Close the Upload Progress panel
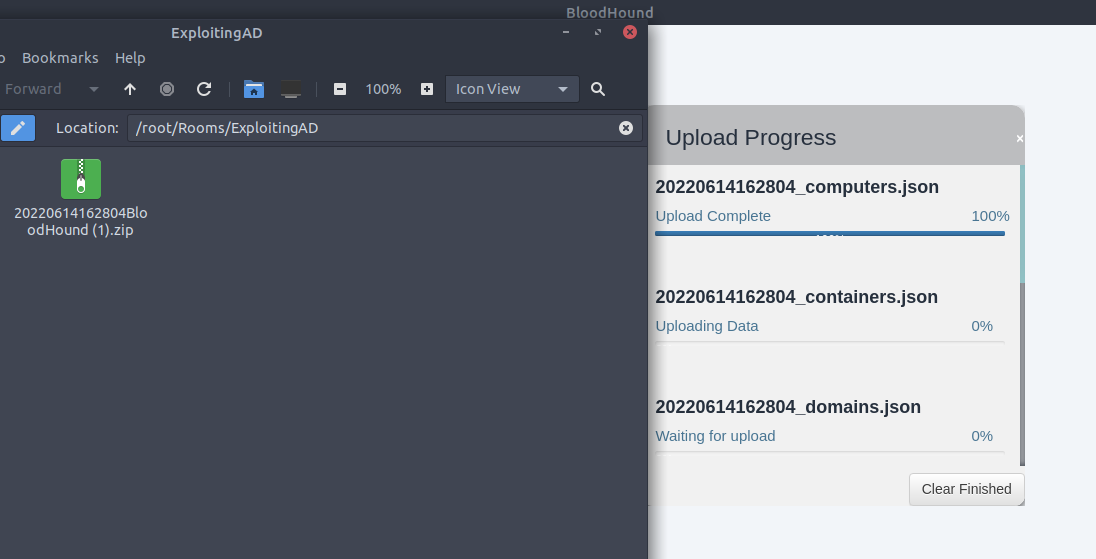Image resolution: width=1096 pixels, height=559 pixels. [x=1019, y=139]
